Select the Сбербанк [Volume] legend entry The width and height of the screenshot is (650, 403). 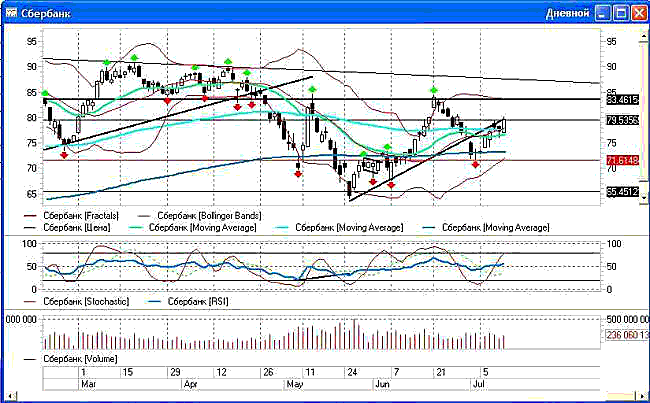pyautogui.click(x=71, y=359)
